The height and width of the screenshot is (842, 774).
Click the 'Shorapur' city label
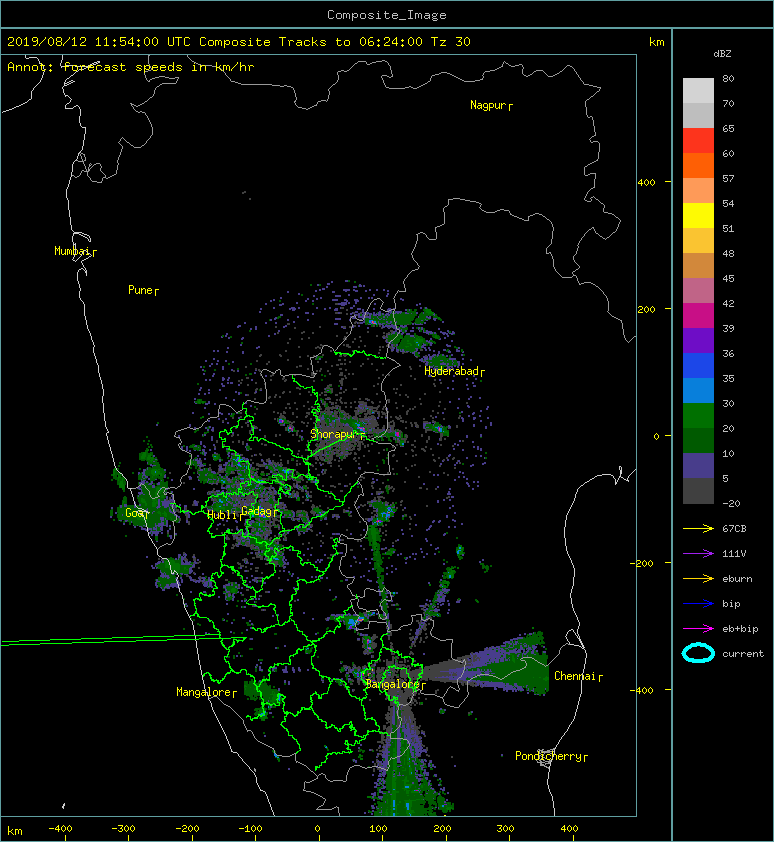(x=333, y=434)
